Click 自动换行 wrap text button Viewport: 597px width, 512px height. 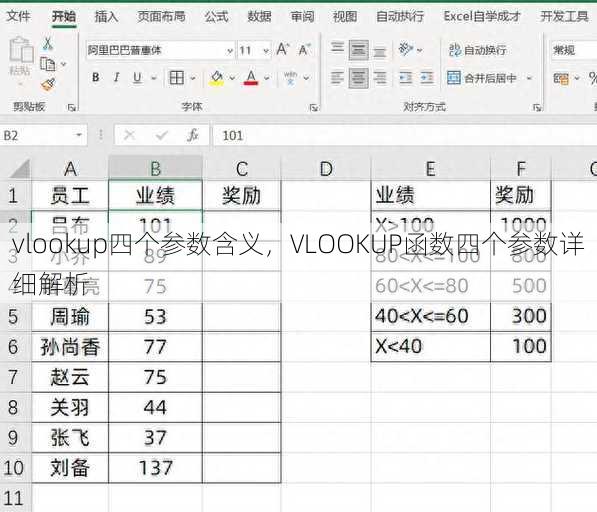[x=477, y=50]
